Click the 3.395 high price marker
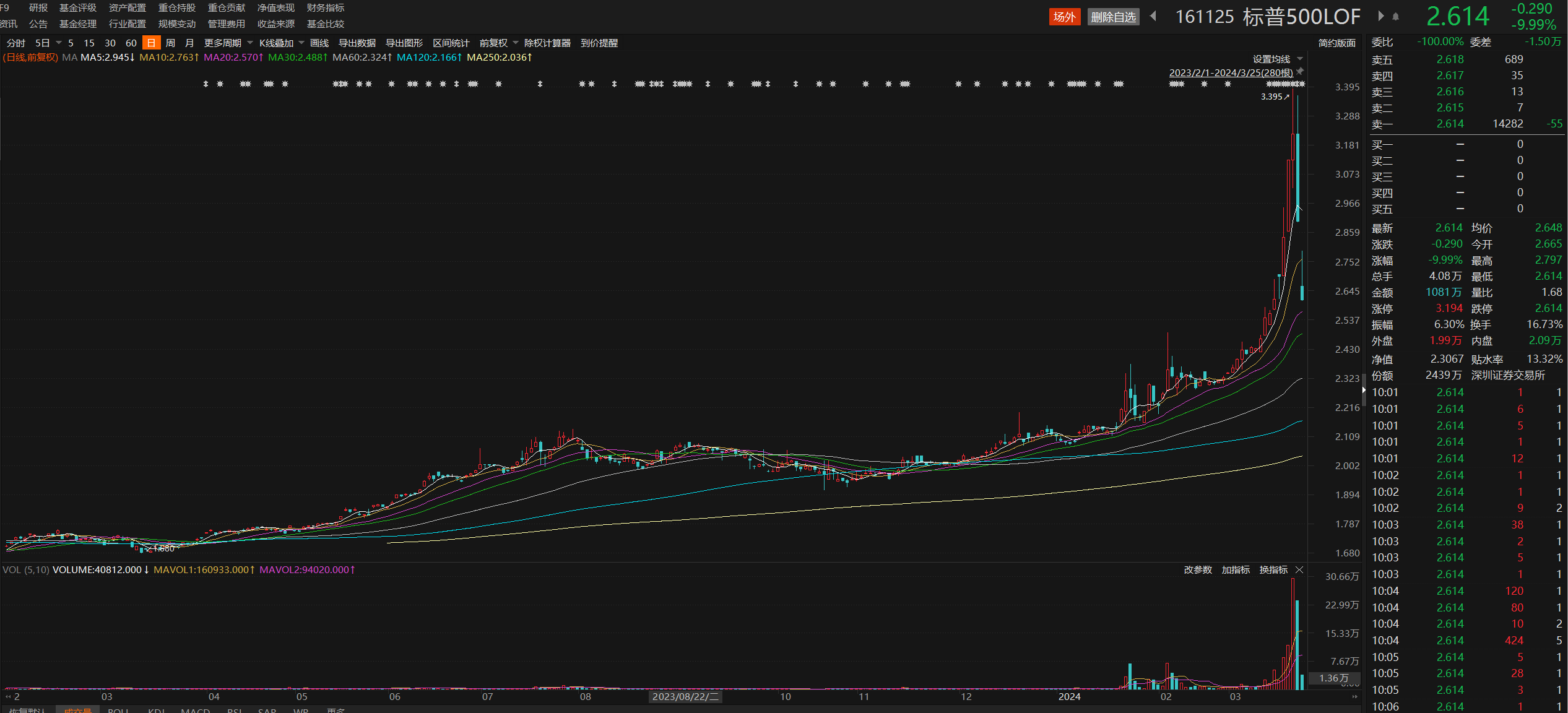 tap(1274, 97)
